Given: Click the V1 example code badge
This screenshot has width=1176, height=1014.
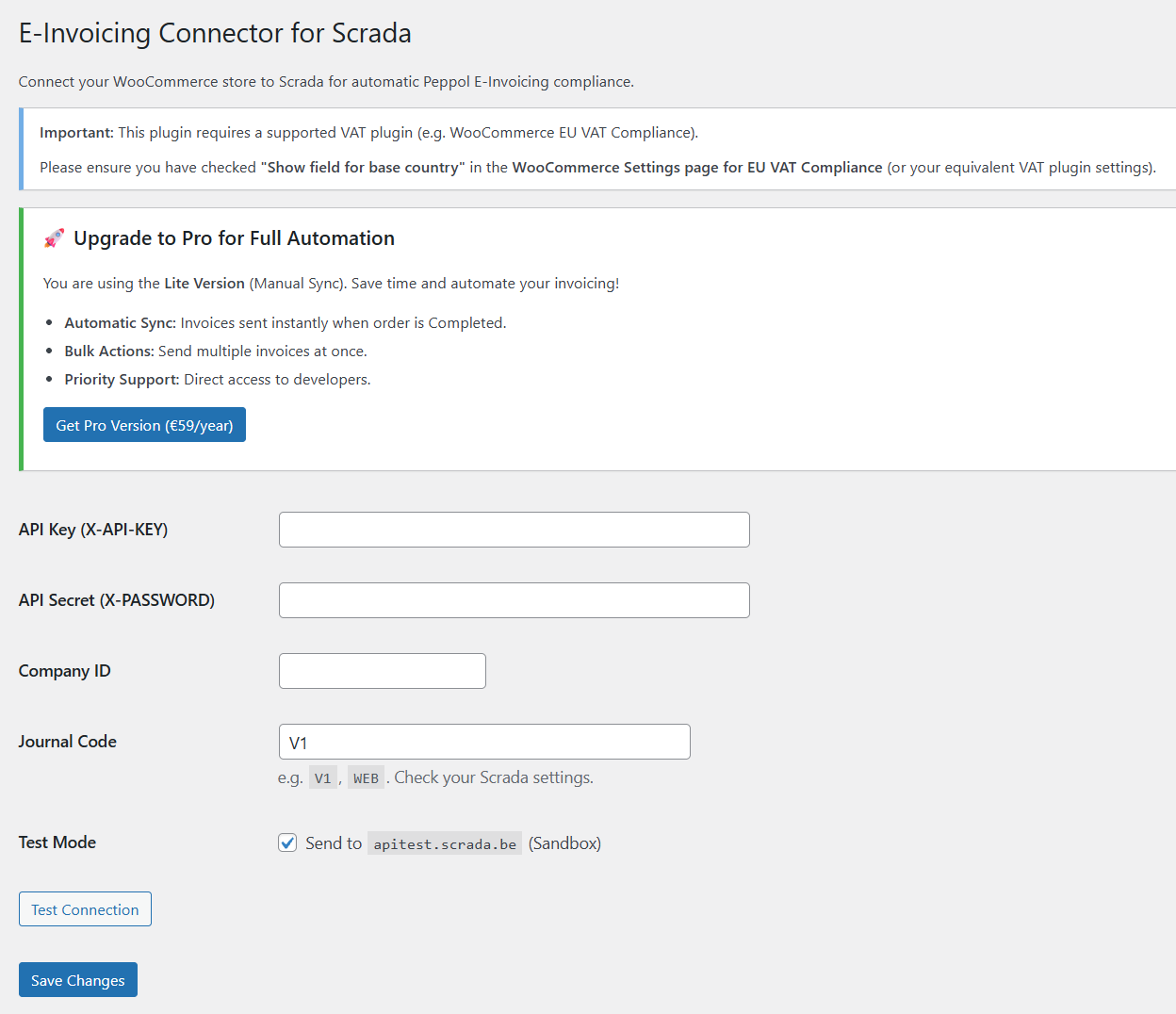Looking at the screenshot, I should pyautogui.click(x=322, y=777).
